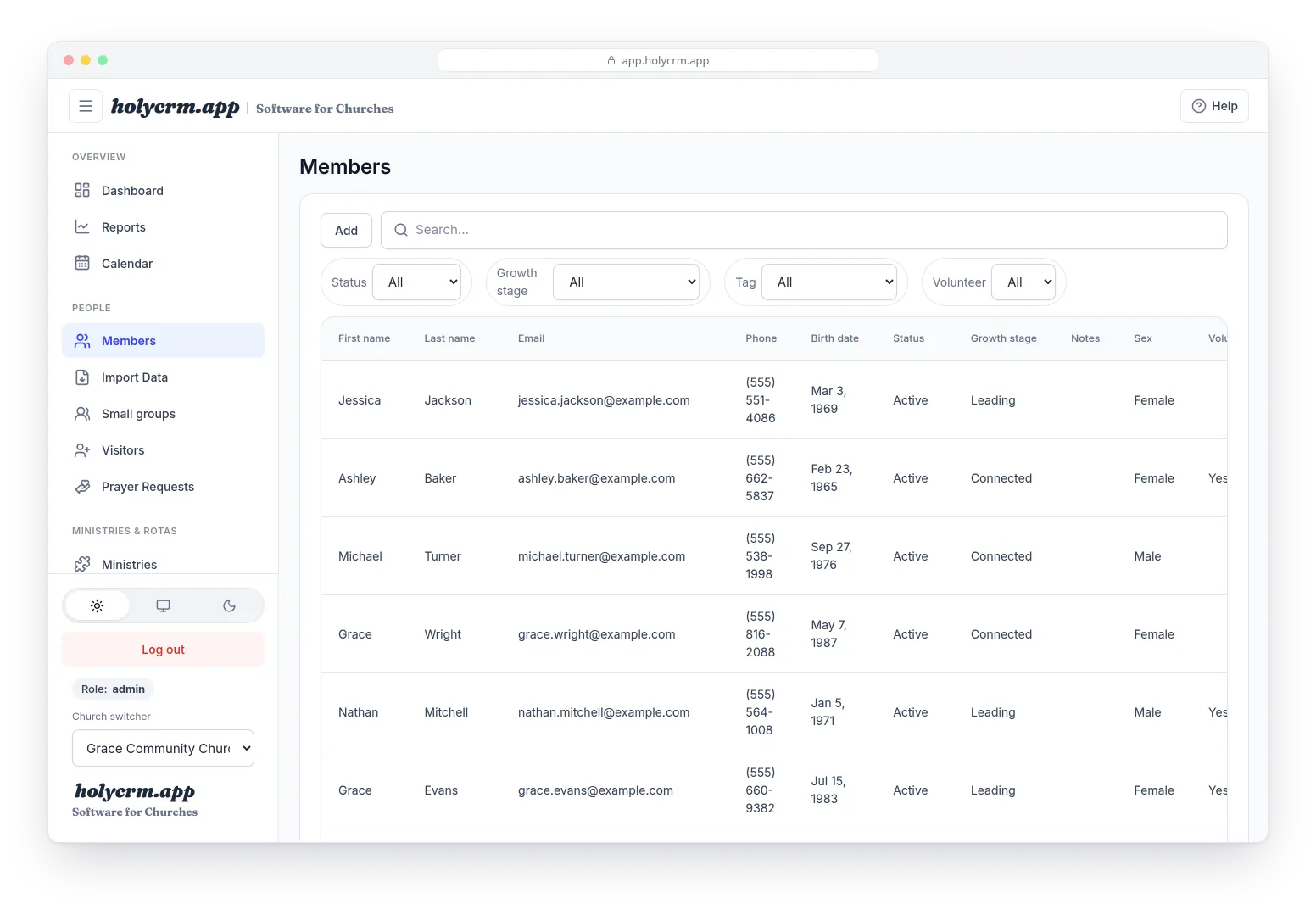Sort by Birth date column header
This screenshot has width=1316, height=904.
[x=834, y=338]
